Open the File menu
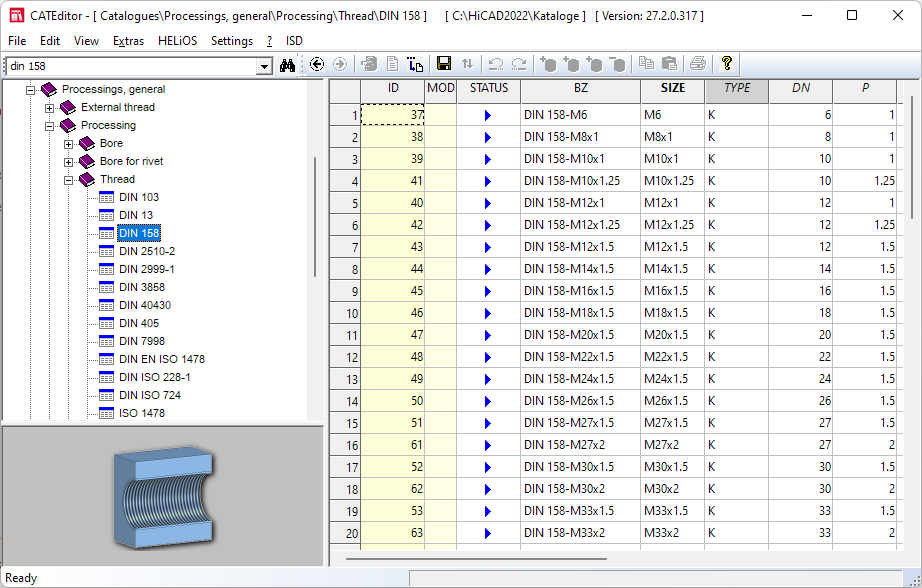922x588 pixels. coord(17,41)
